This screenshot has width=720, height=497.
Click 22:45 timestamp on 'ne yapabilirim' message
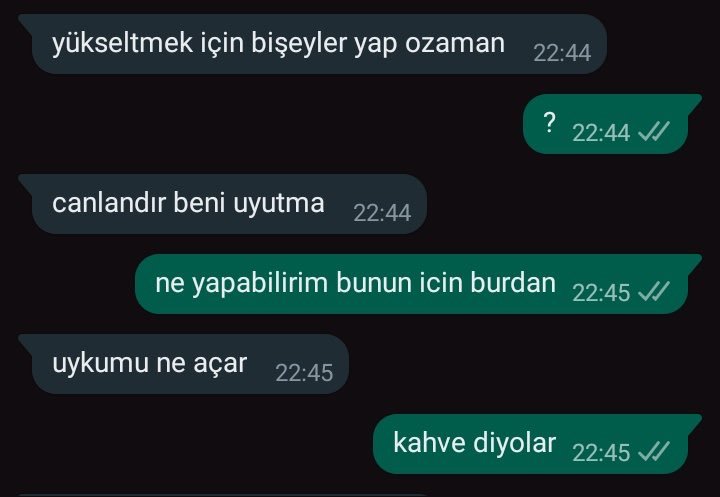[x=601, y=293]
